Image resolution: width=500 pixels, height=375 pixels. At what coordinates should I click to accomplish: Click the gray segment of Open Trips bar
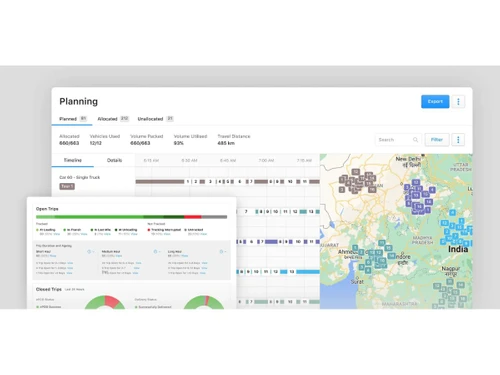[214, 217]
